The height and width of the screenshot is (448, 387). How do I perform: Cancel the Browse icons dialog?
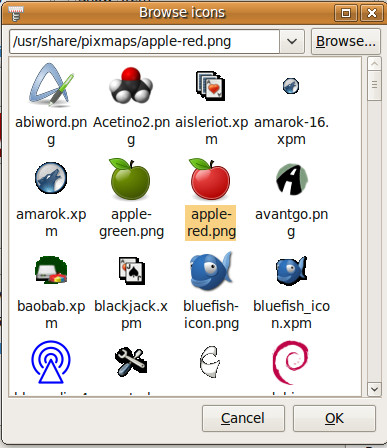tap(243, 418)
